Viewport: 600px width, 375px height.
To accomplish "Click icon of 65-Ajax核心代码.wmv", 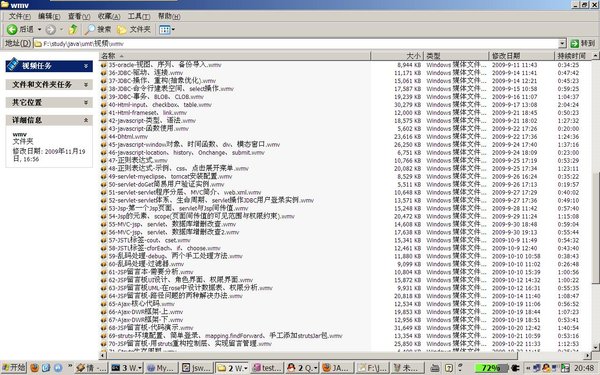I will [104, 304].
